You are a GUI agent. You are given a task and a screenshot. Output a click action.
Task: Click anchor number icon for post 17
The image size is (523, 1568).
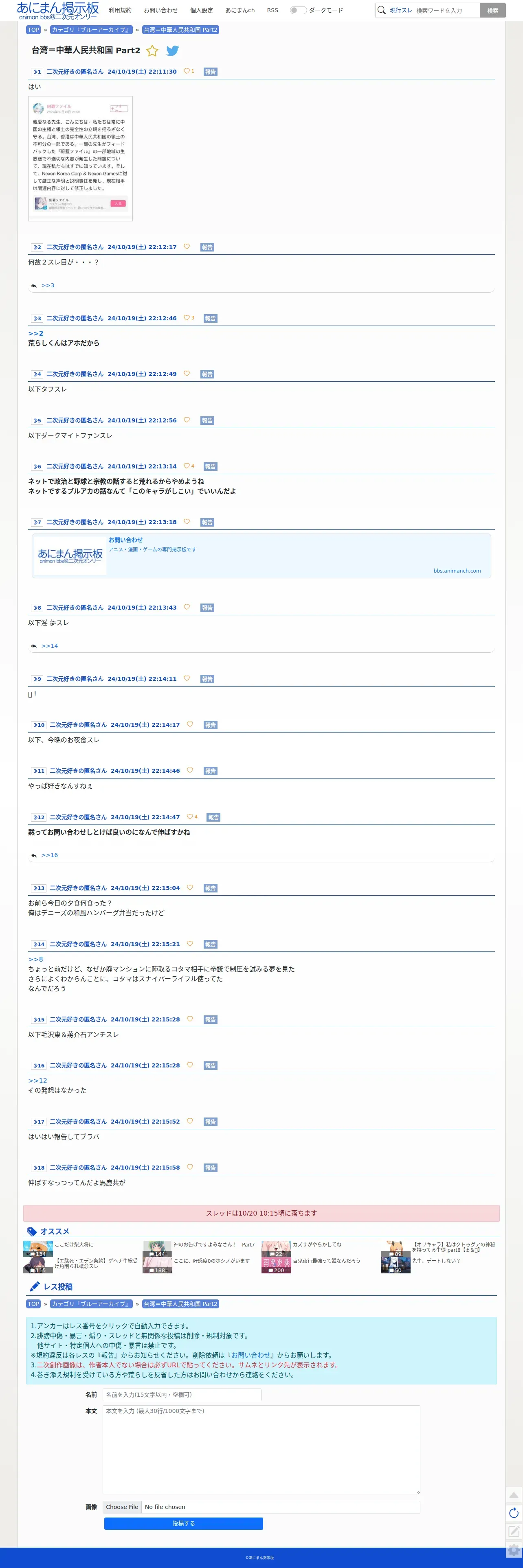[38, 1122]
